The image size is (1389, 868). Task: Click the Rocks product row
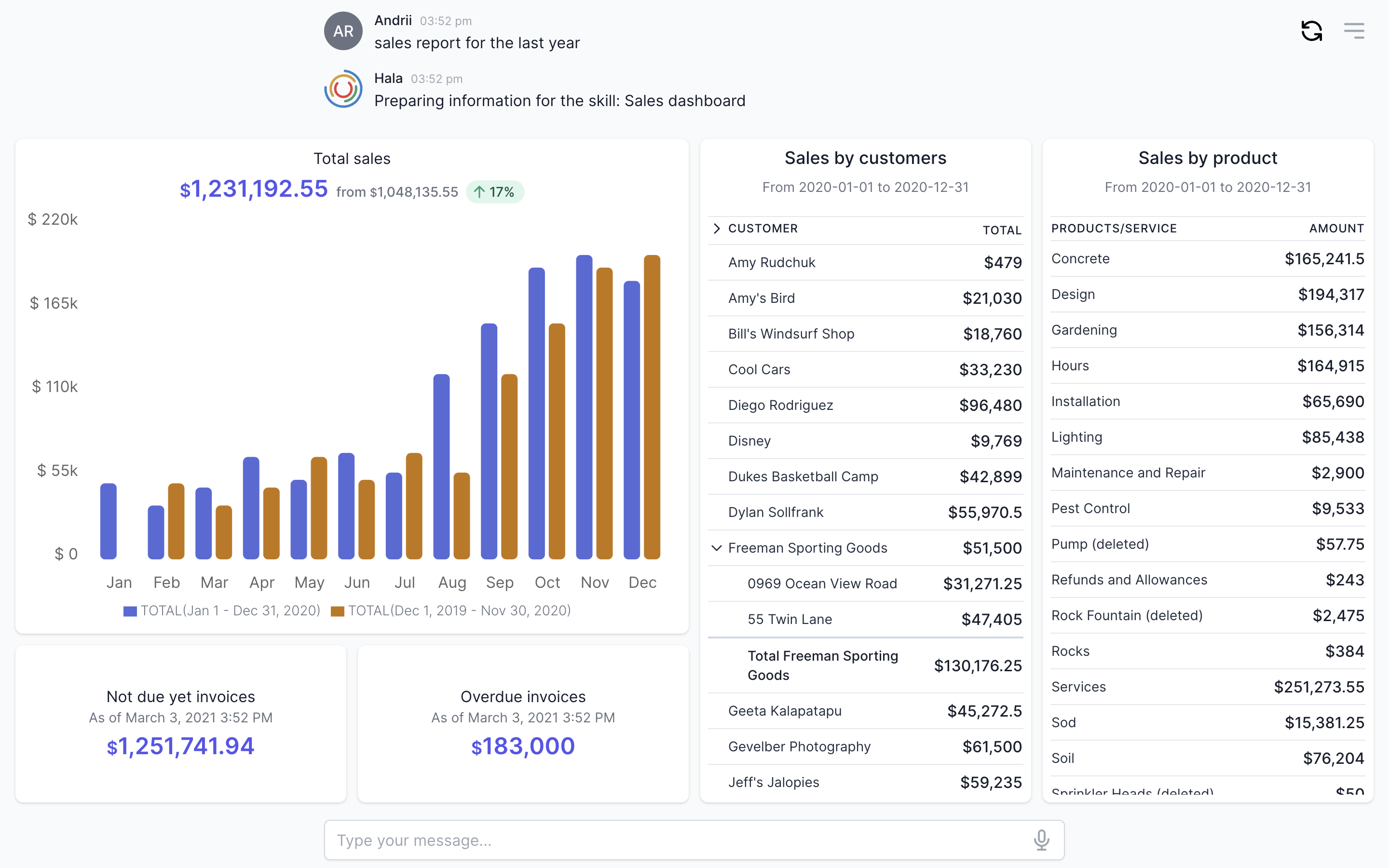[x=1208, y=651]
